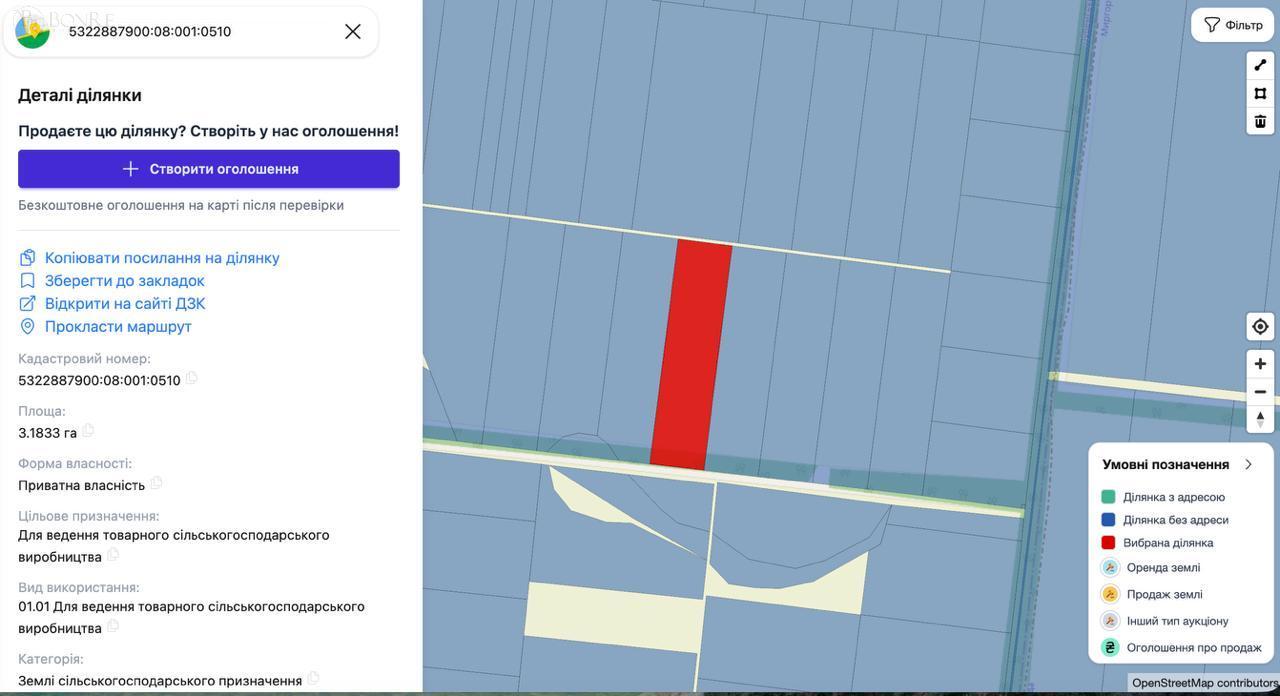Screen dimensions: 1280x696
Task: Open the Фільтр filter panel
Action: (1232, 25)
